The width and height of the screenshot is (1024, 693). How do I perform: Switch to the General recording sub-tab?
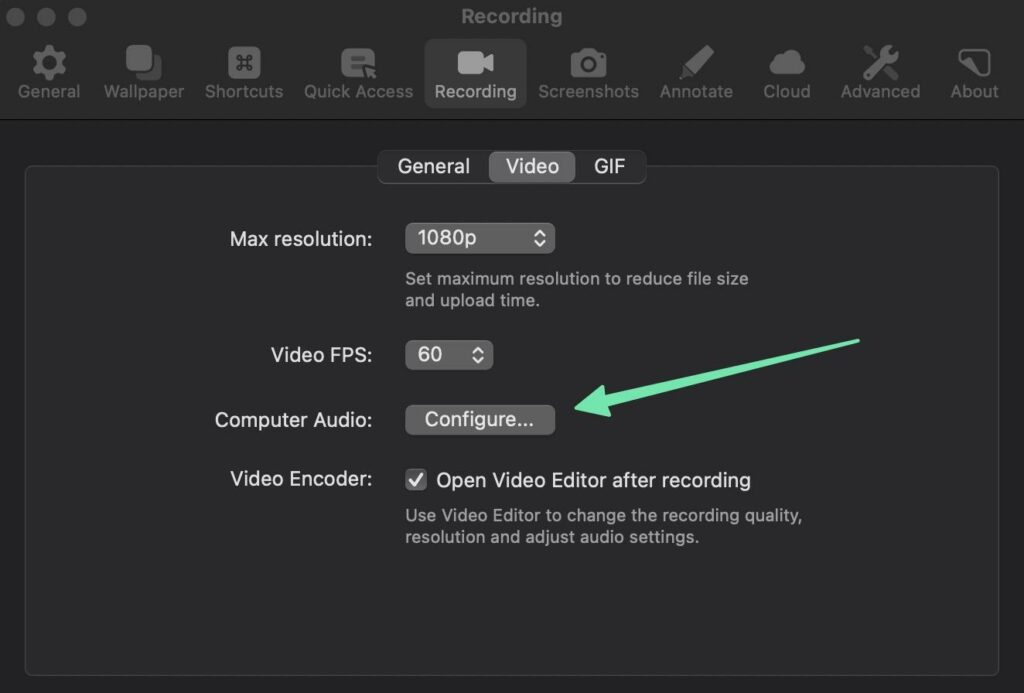click(x=433, y=167)
